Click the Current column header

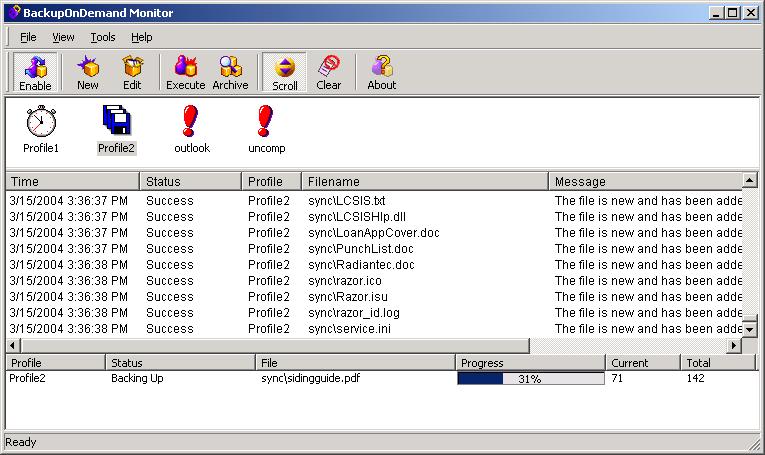(643, 363)
